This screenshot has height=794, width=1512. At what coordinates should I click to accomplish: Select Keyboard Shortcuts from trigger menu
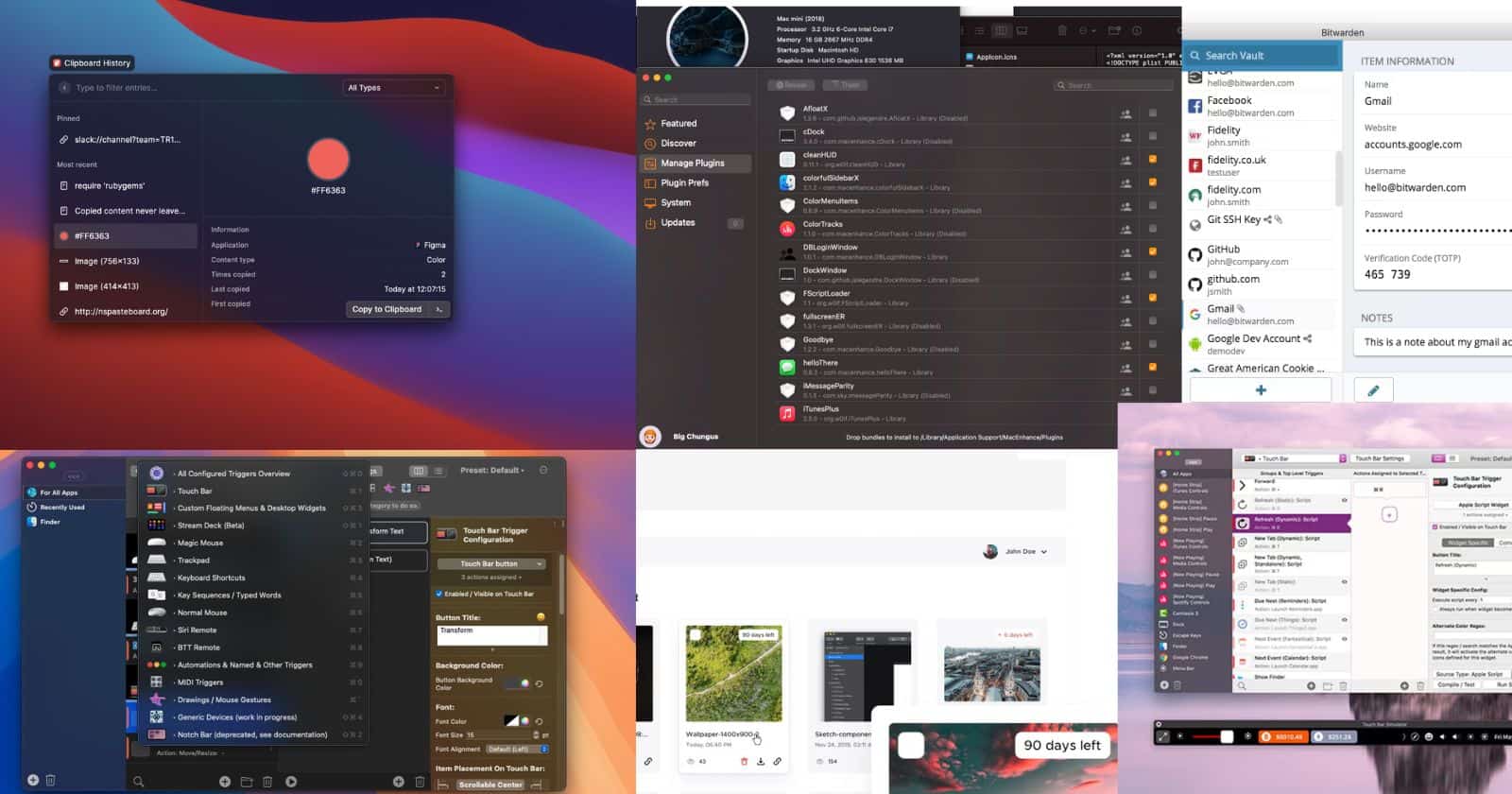pos(211,578)
